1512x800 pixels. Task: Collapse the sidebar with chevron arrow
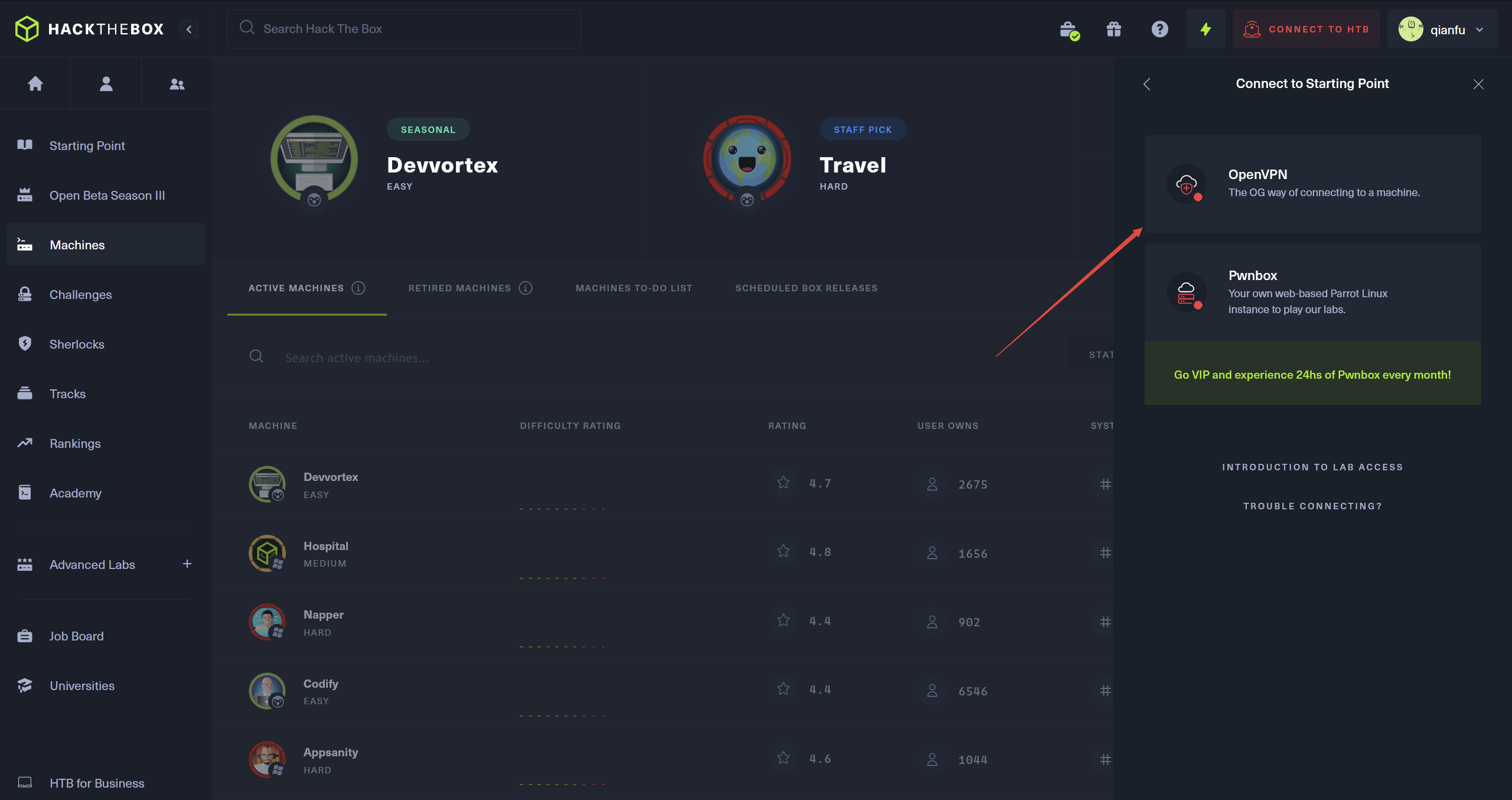(189, 29)
